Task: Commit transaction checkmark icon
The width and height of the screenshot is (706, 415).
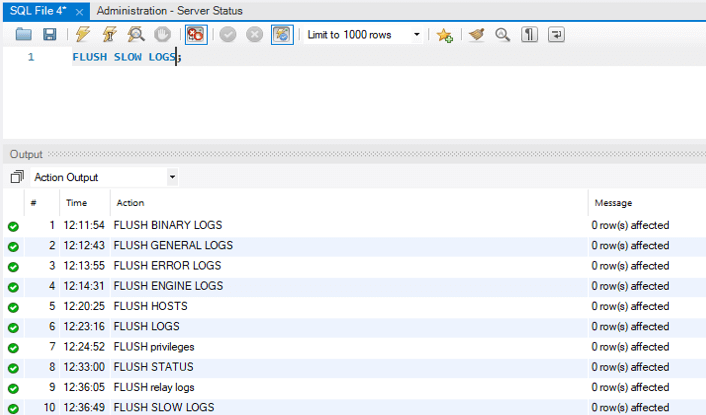Action: 228,35
